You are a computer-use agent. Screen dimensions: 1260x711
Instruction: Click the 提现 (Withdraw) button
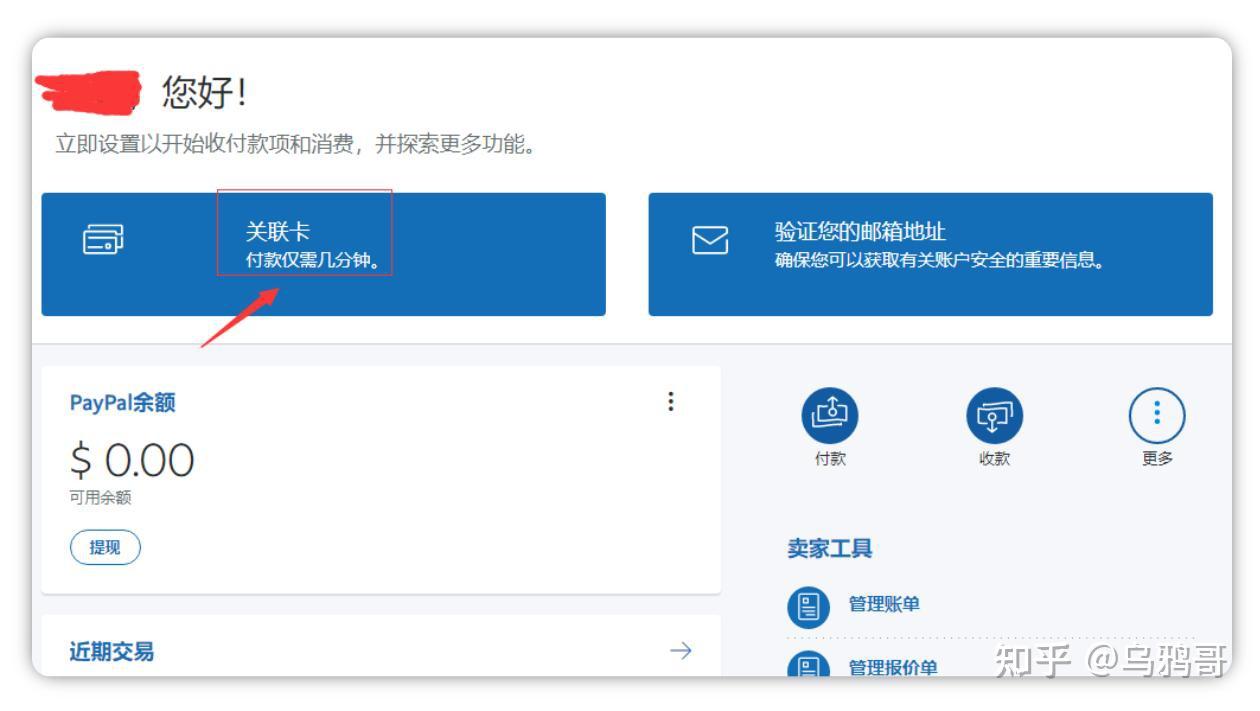point(103,547)
